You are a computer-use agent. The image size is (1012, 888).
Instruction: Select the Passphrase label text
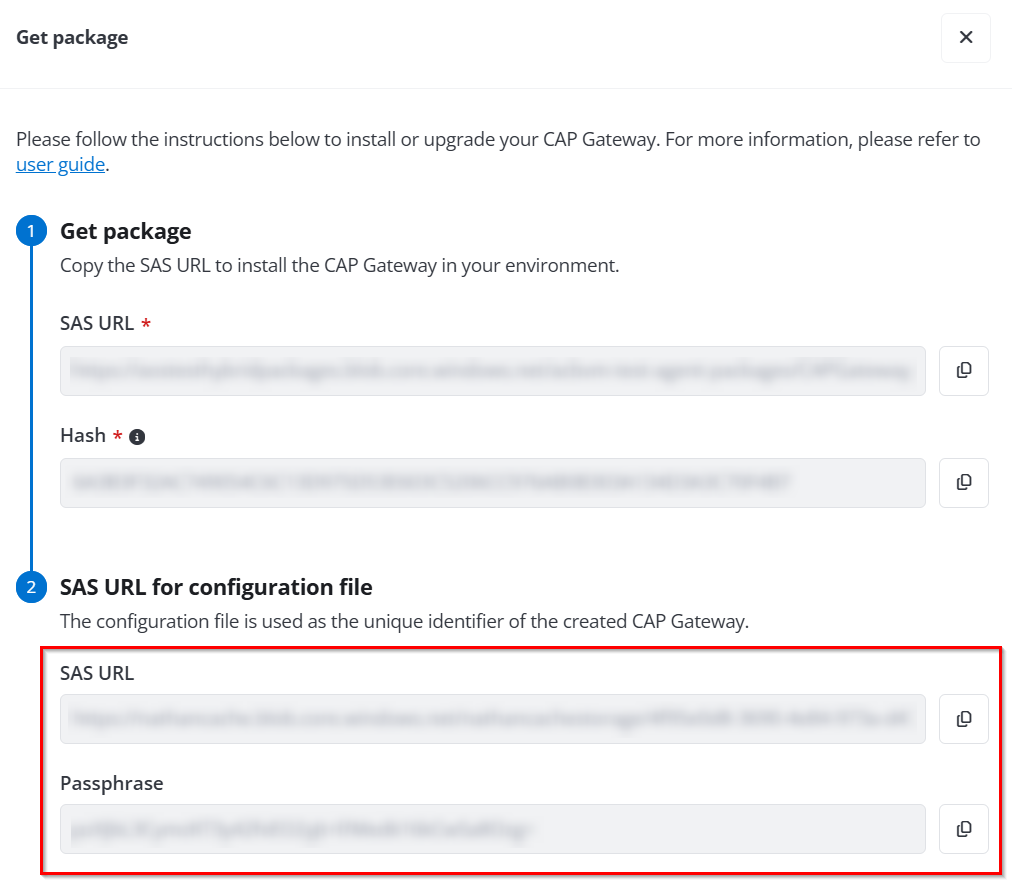tap(111, 783)
